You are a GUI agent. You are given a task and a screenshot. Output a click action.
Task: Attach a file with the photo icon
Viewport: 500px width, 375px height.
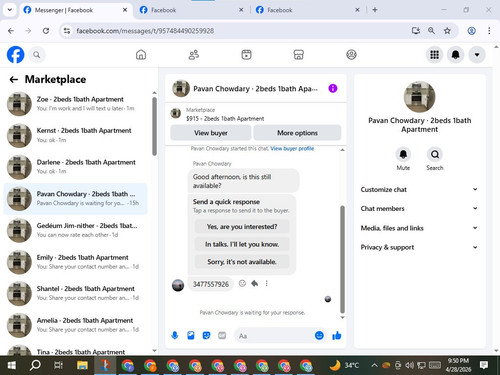pyautogui.click(x=191, y=335)
